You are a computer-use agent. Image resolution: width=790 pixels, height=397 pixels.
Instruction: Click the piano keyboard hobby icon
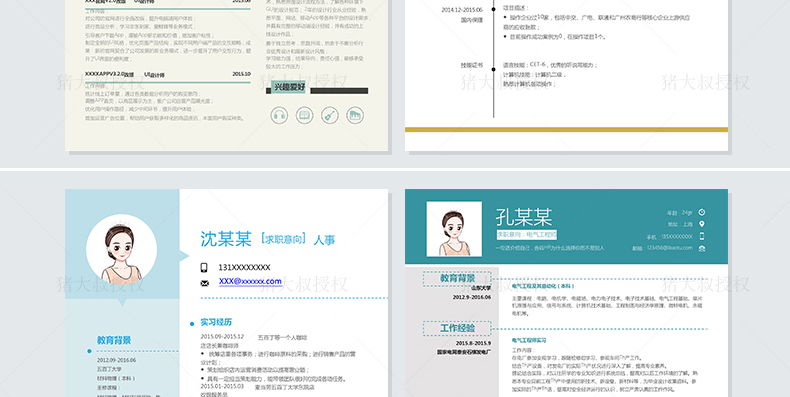tap(355, 115)
